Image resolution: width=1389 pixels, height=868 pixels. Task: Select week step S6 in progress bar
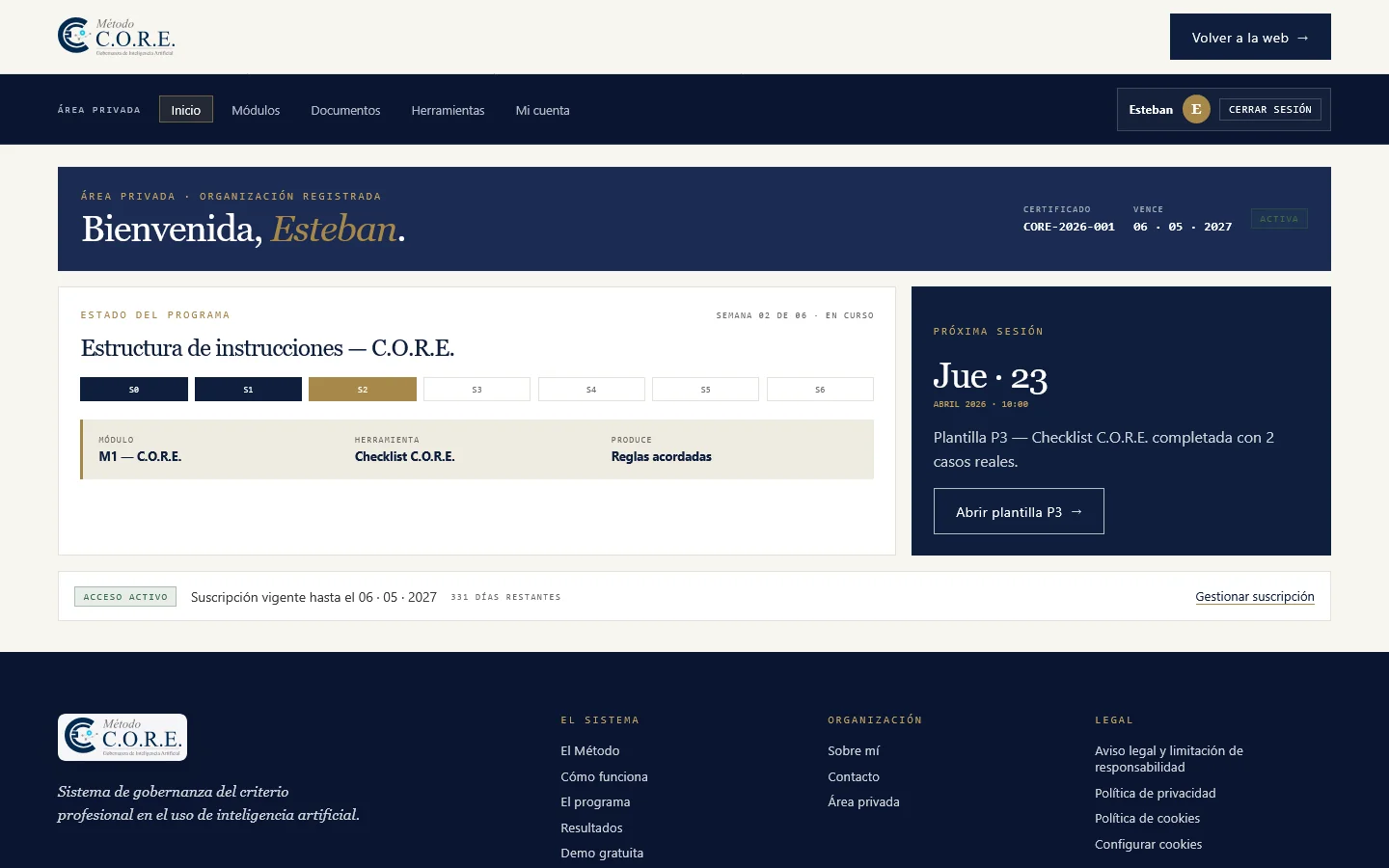[820, 390]
